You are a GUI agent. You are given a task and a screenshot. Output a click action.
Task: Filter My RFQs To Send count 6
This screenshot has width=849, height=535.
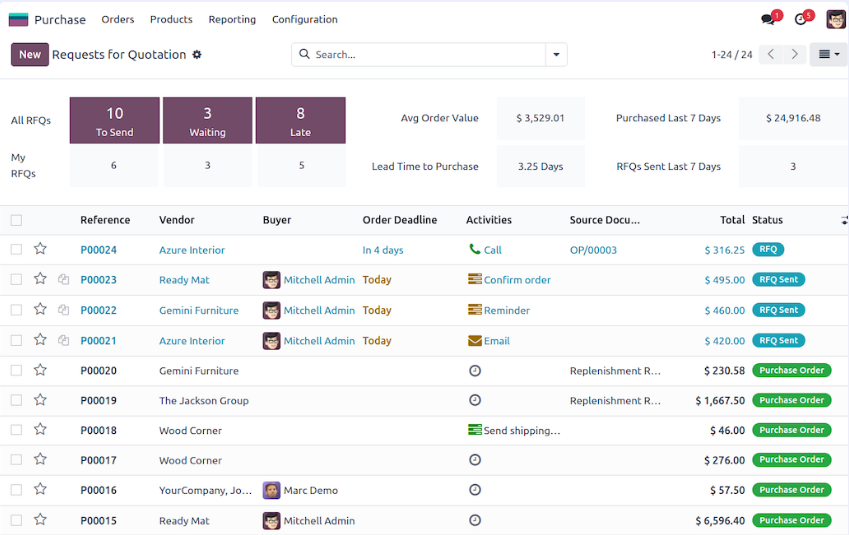pyautogui.click(x=114, y=166)
